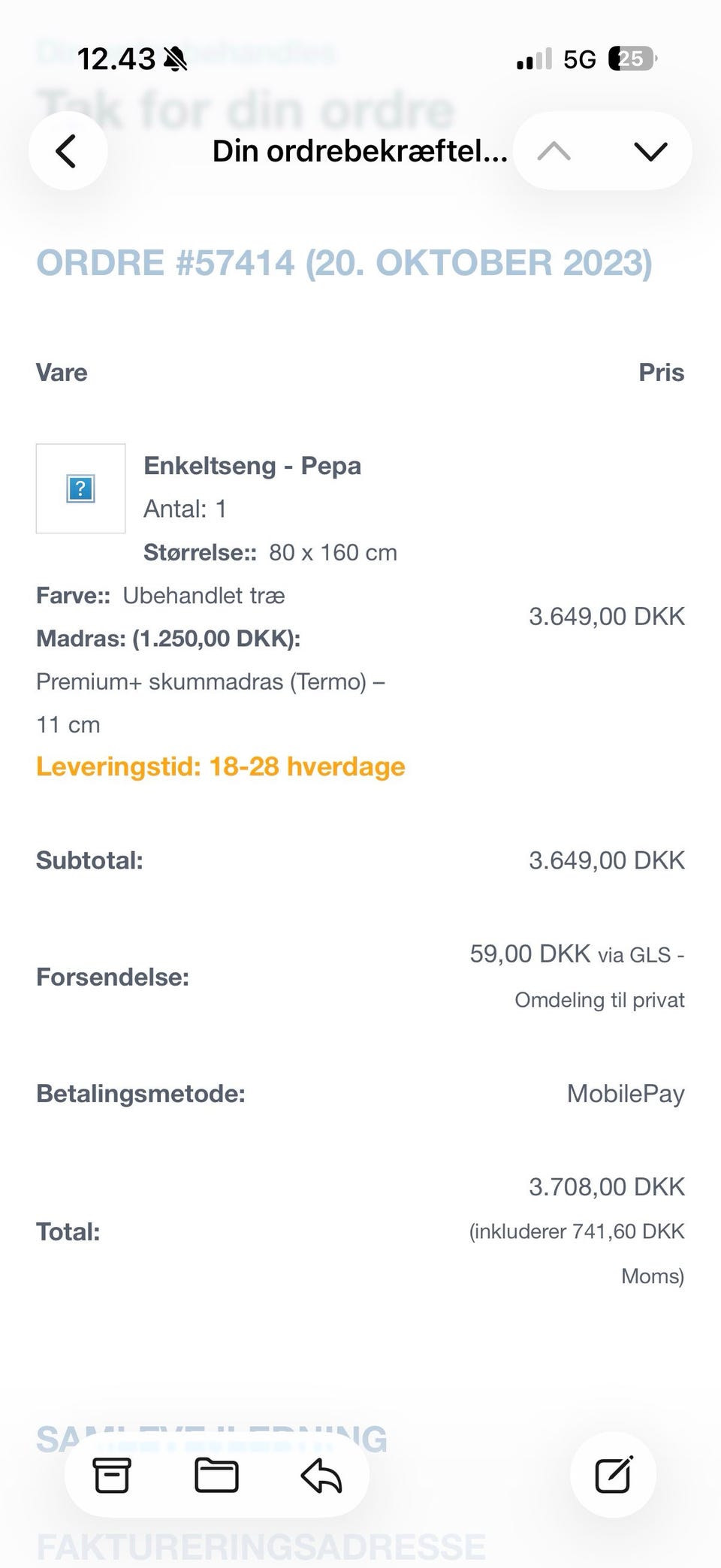Go to previous email with up chevron

(554, 151)
